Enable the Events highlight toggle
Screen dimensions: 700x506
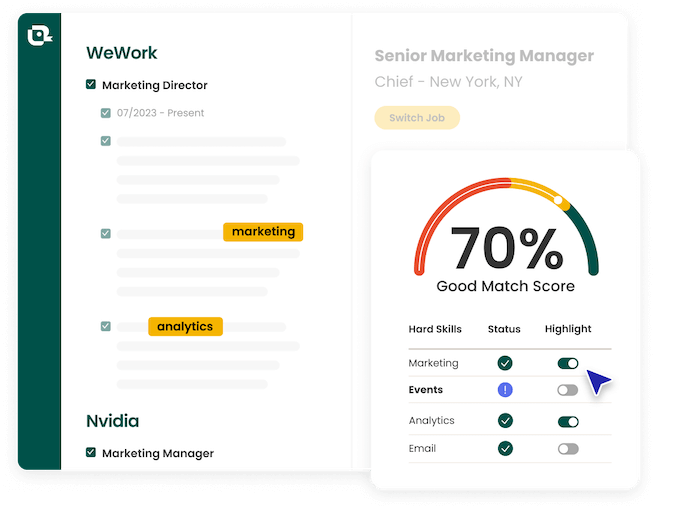coord(568,390)
